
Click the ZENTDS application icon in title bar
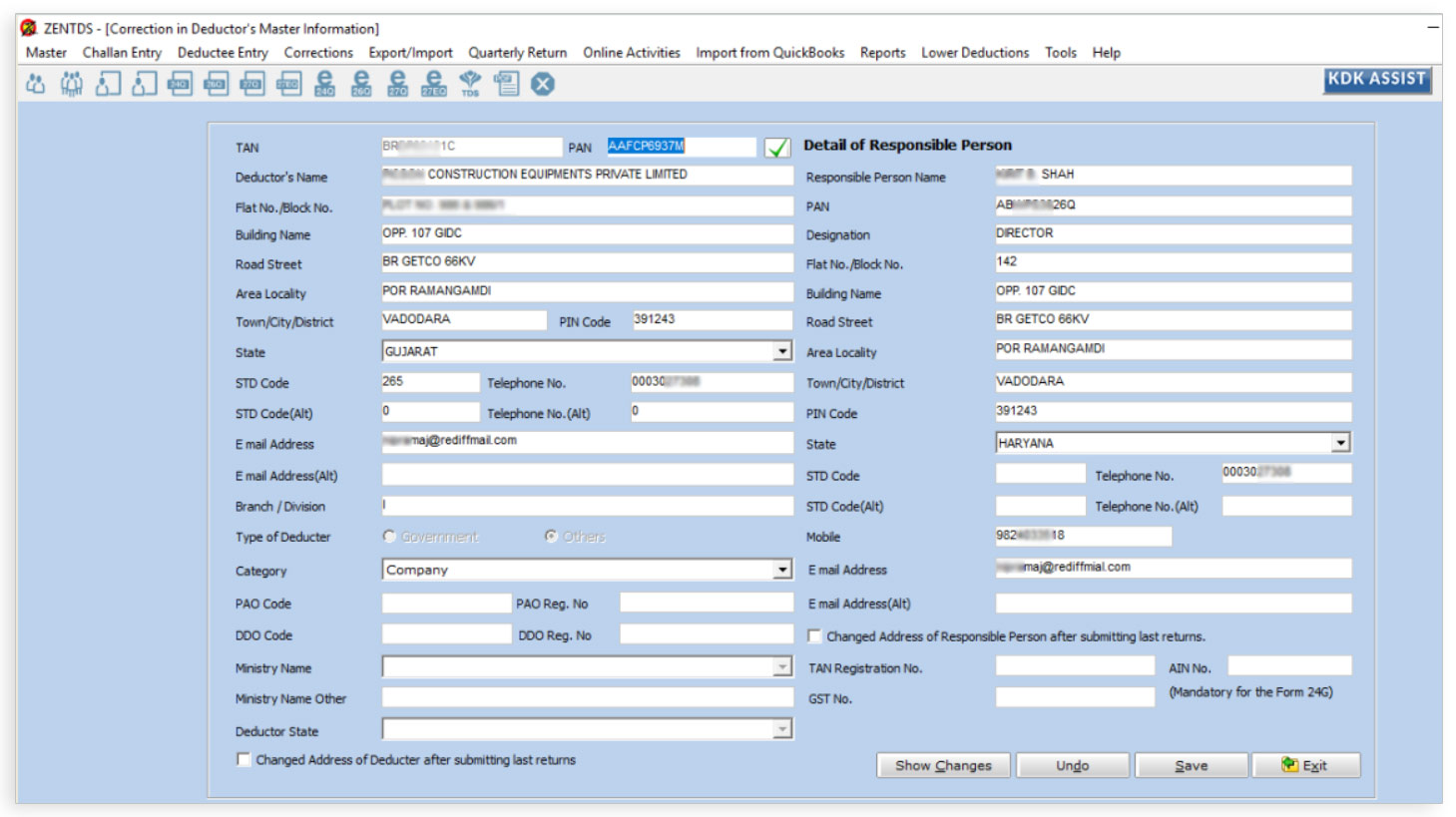pyautogui.click(x=28, y=28)
